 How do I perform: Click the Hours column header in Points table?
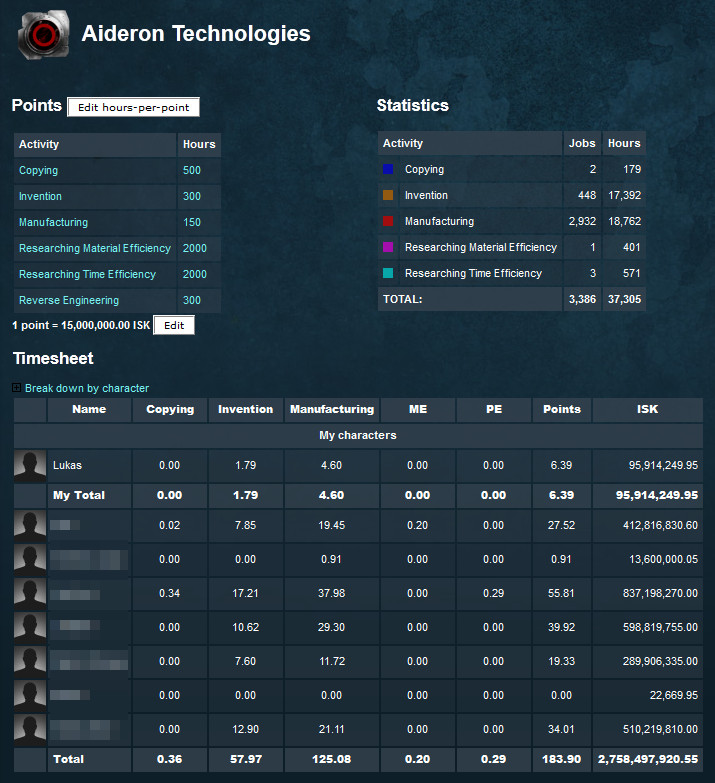click(199, 144)
